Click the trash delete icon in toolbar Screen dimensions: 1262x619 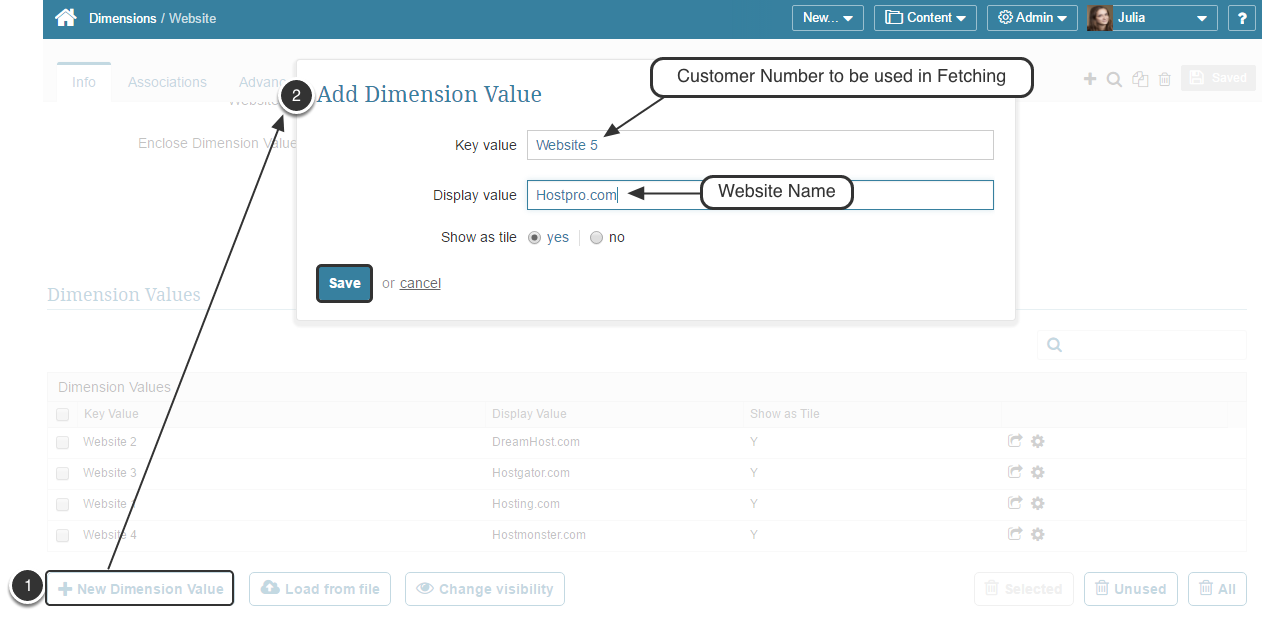(1165, 79)
